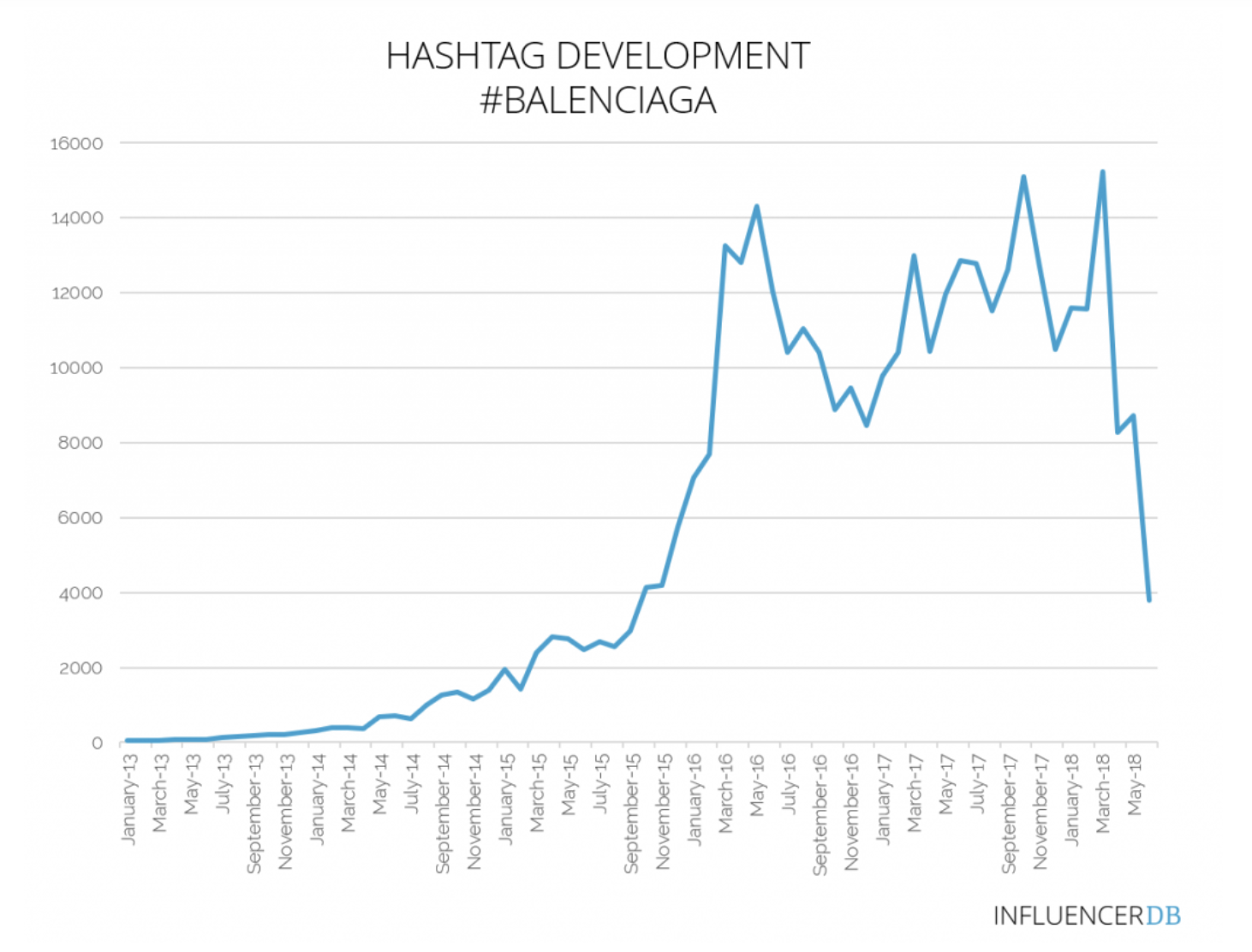Click the final data point of the line near 4000
This screenshot has height=952, width=1252.
[1149, 599]
